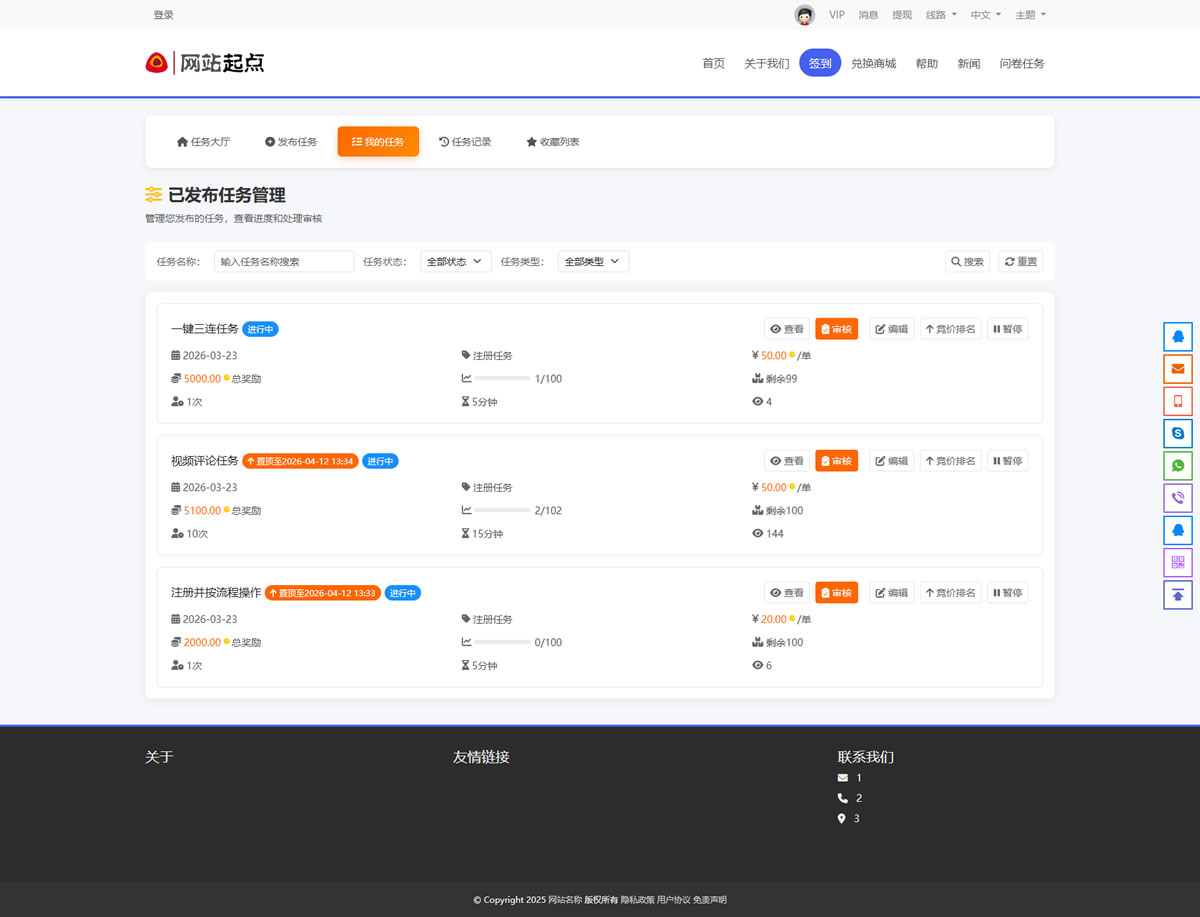Switch to the 任务记录 tab
Viewport: 1200px width, 917px height.
(x=465, y=141)
